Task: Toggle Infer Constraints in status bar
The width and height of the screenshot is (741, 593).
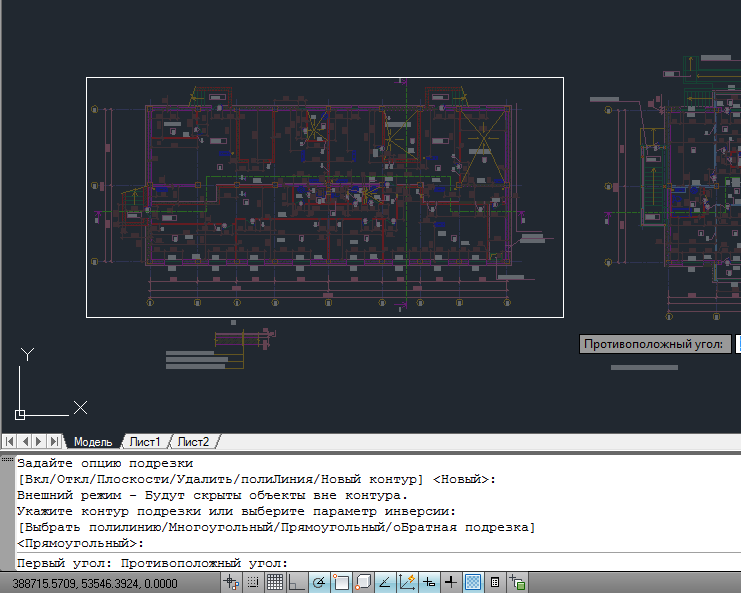Action: (231, 582)
